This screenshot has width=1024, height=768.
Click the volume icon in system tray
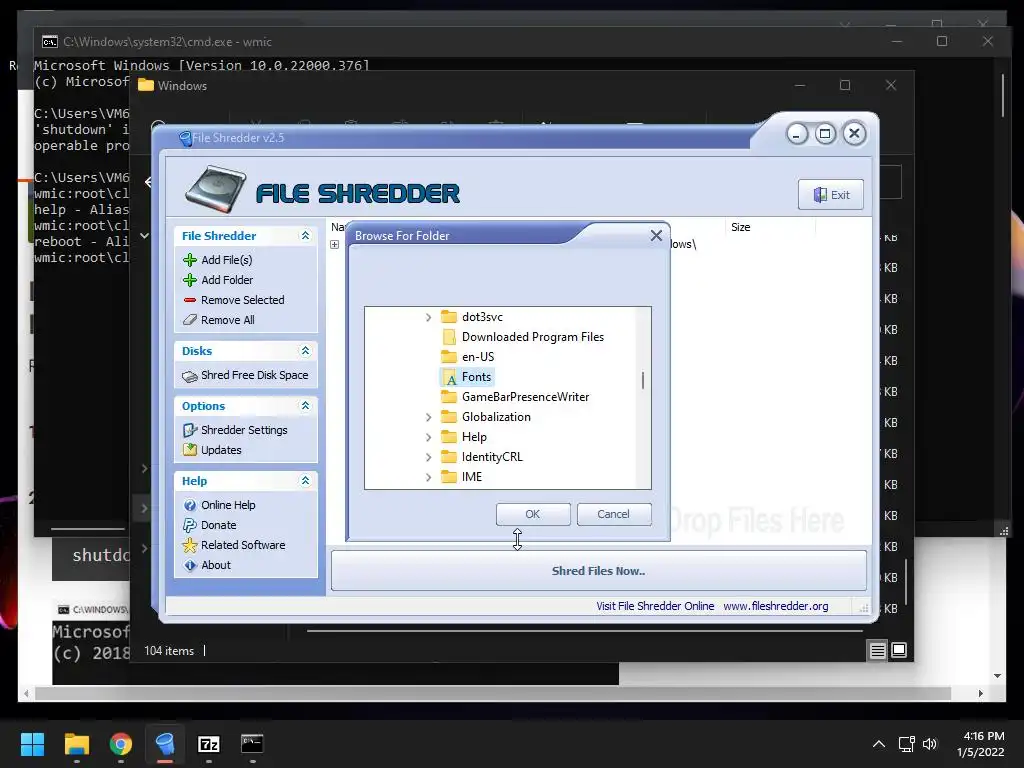pyautogui.click(x=930, y=744)
